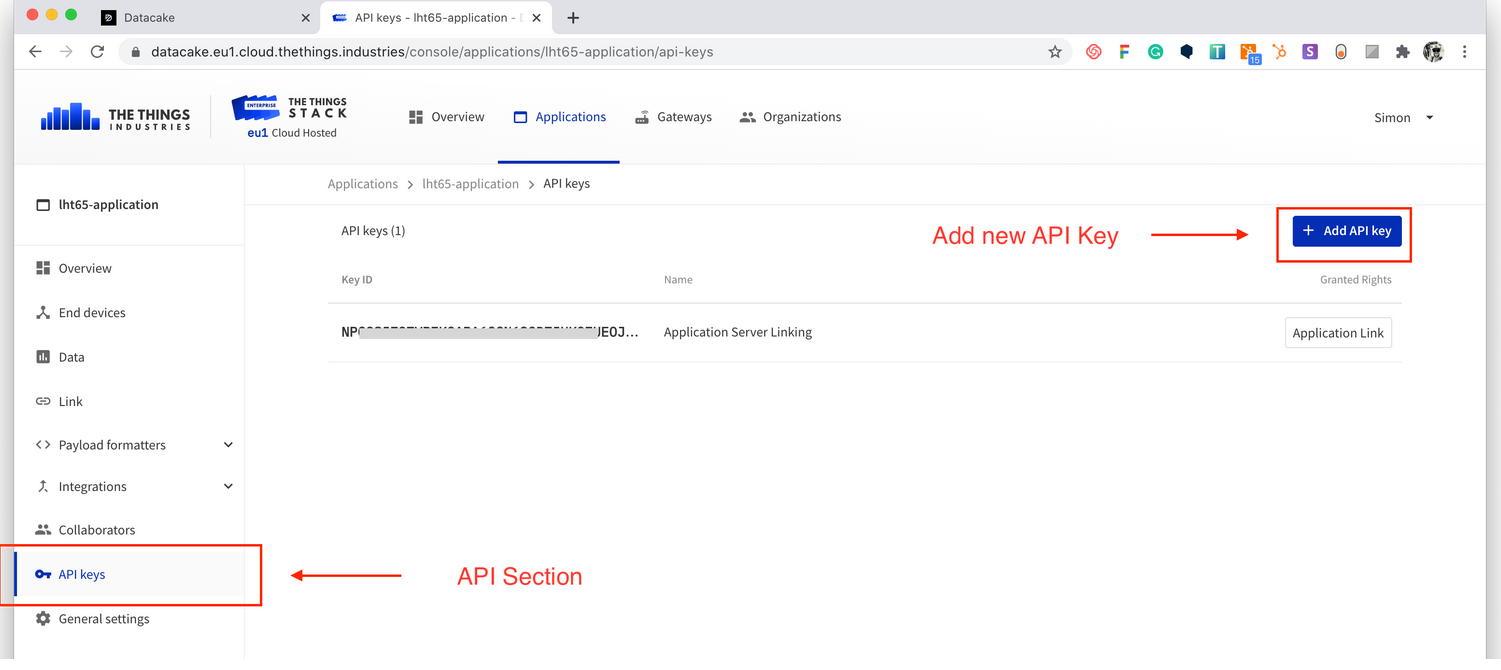Go to Applications in the breadcrumb

pyautogui.click(x=363, y=184)
